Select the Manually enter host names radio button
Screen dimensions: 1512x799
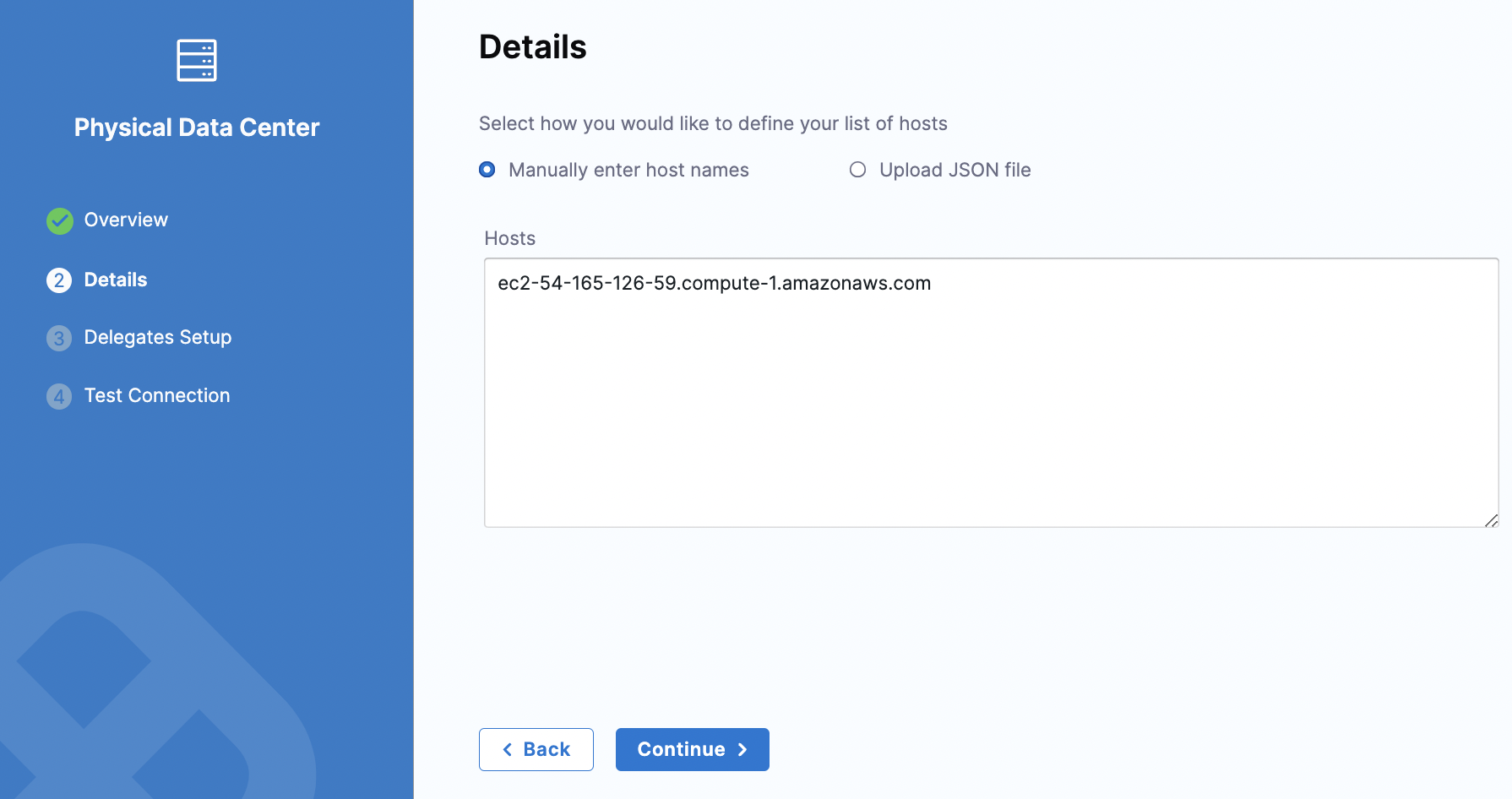[487, 170]
